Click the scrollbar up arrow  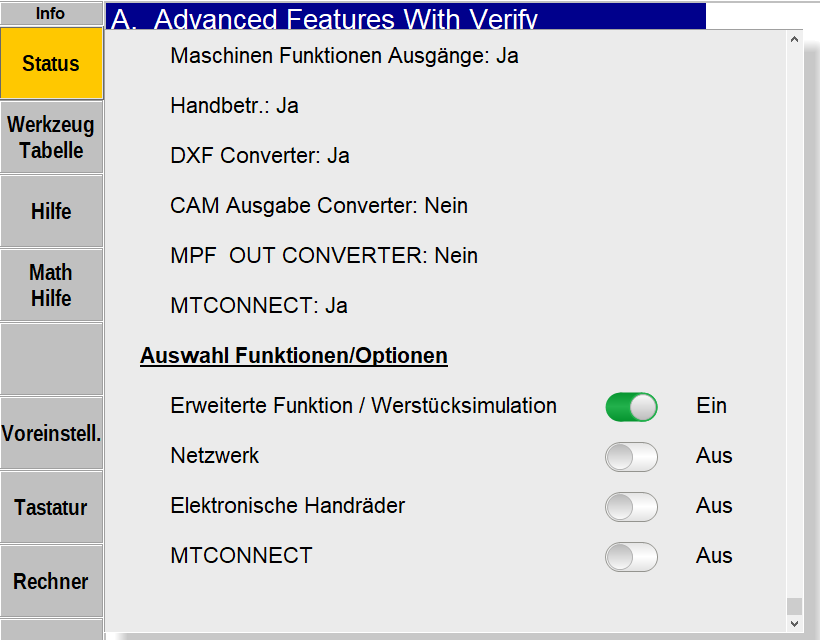click(795, 40)
